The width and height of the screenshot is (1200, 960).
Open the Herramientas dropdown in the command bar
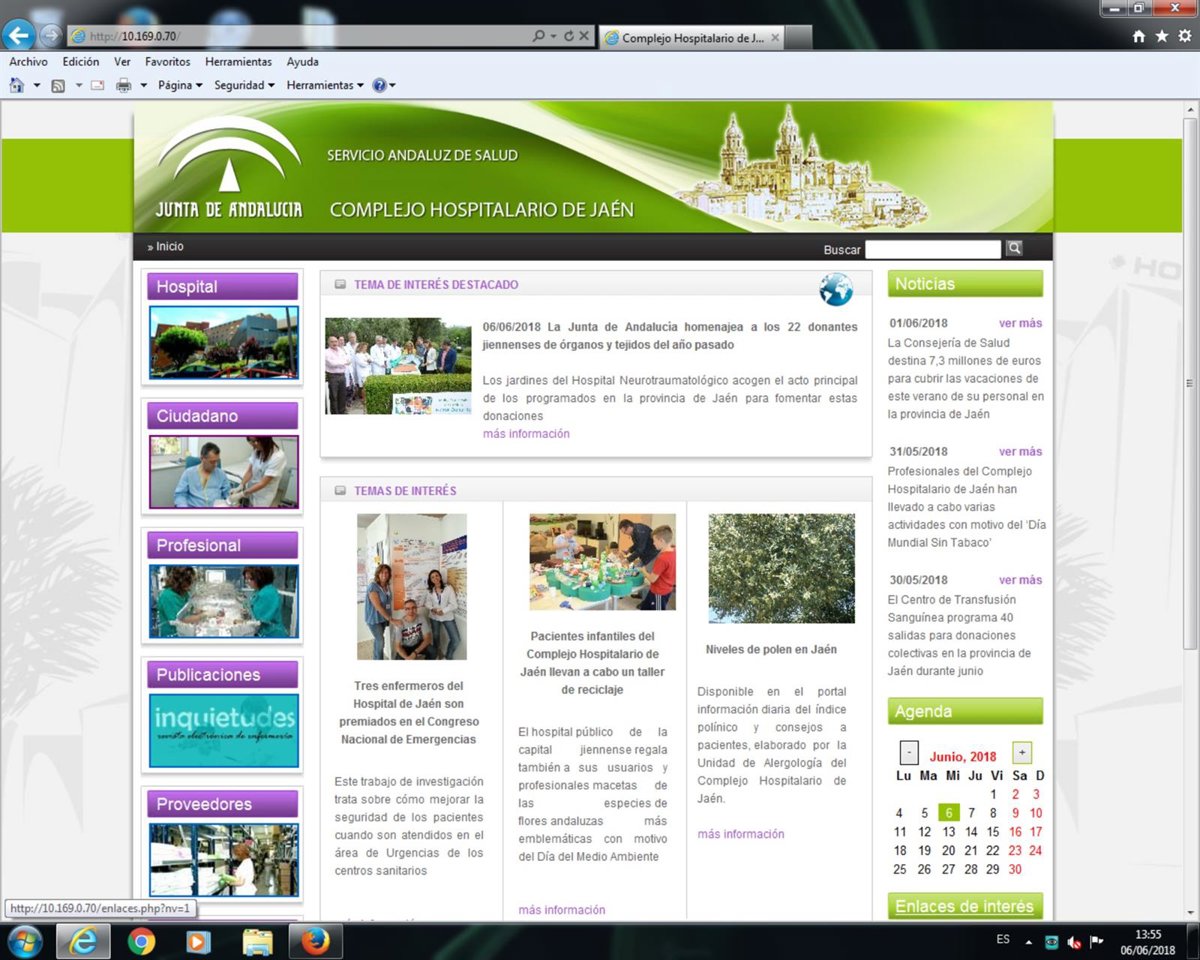(325, 86)
